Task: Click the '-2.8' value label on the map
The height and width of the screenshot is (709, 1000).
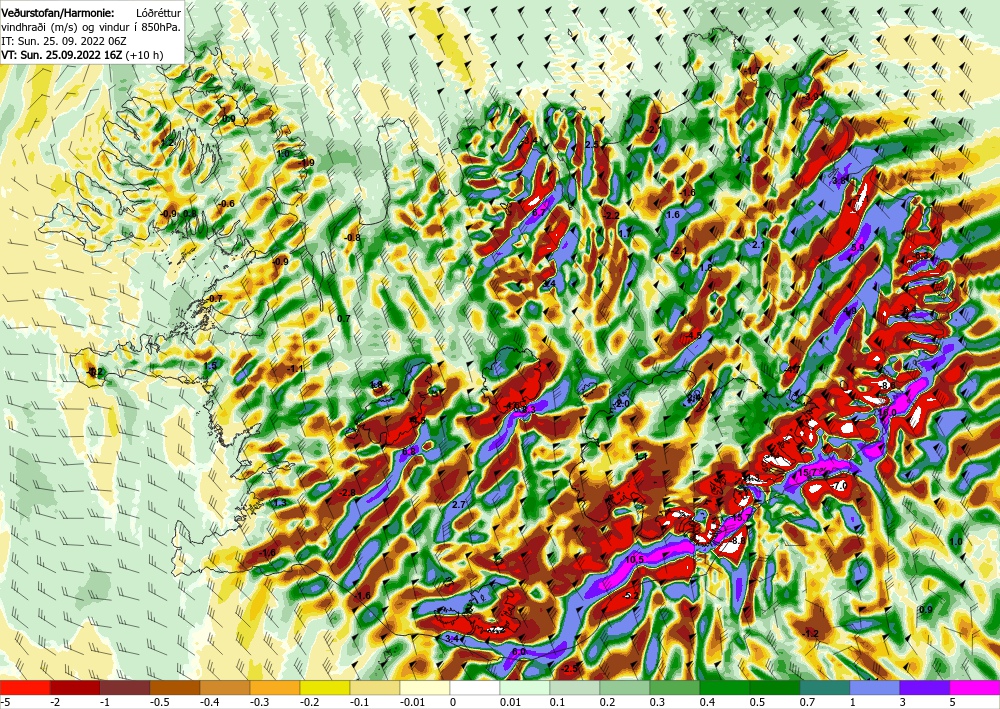Action: pyautogui.click(x=348, y=493)
